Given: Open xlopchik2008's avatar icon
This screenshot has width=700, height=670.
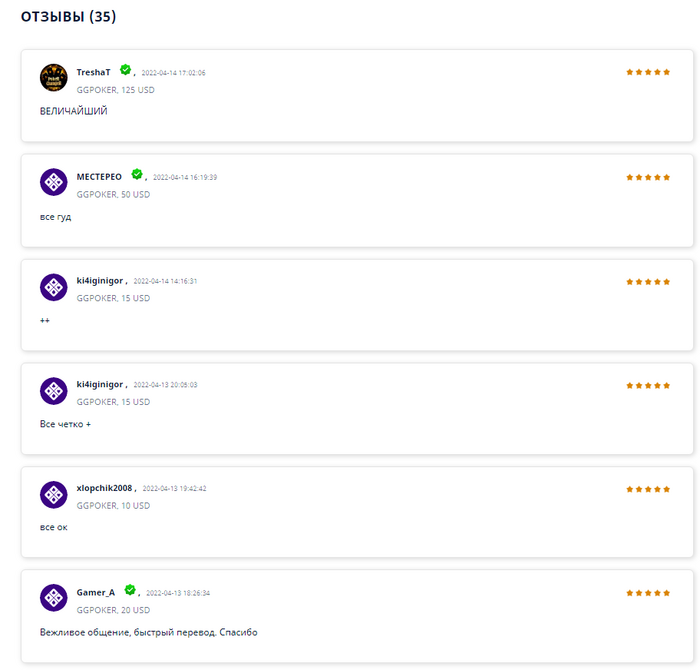Looking at the screenshot, I should click(x=53, y=494).
